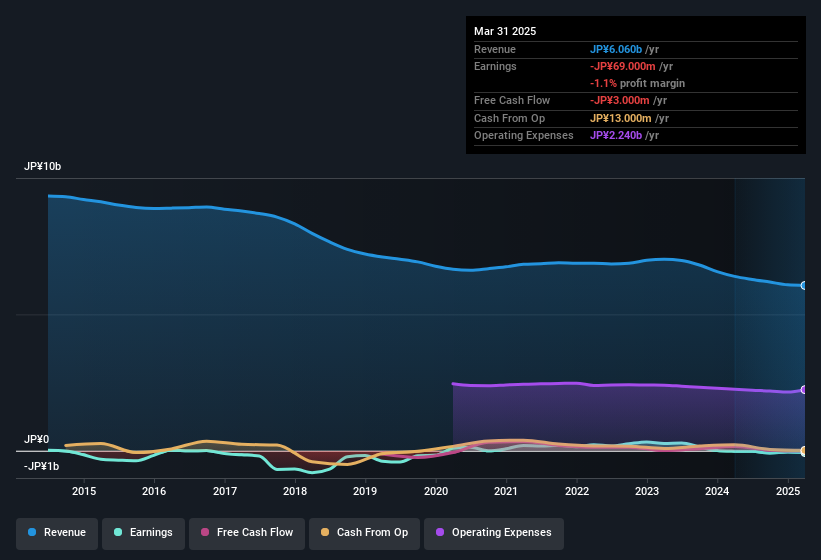
Task: Click the 2019 x-axis label
Action: click(365, 491)
